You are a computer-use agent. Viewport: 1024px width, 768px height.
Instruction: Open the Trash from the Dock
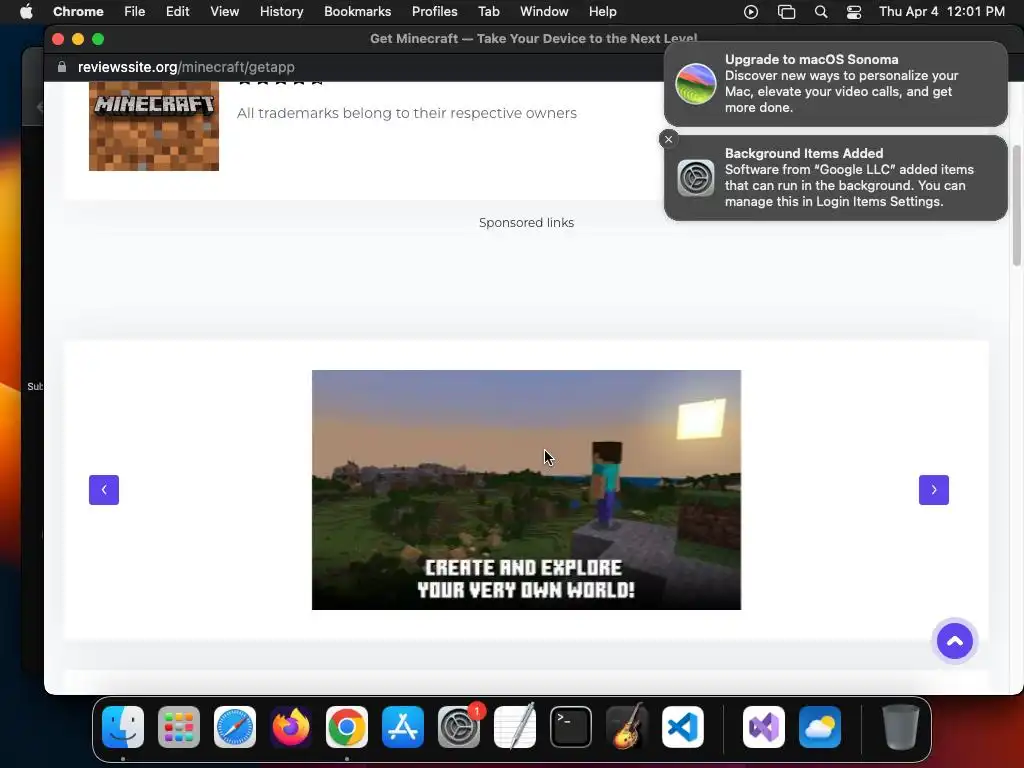(x=901, y=727)
